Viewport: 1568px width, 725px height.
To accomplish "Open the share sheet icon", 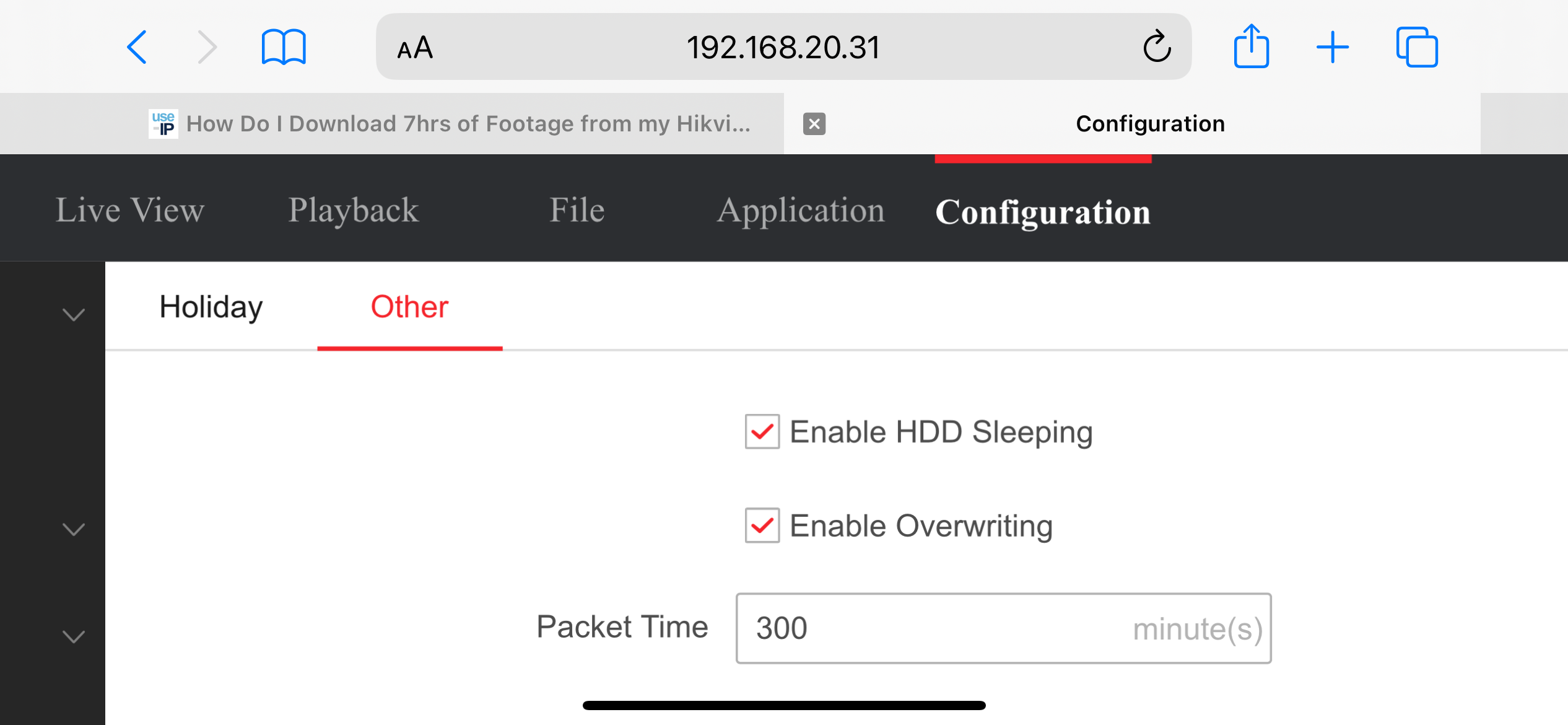I will pyautogui.click(x=1251, y=46).
